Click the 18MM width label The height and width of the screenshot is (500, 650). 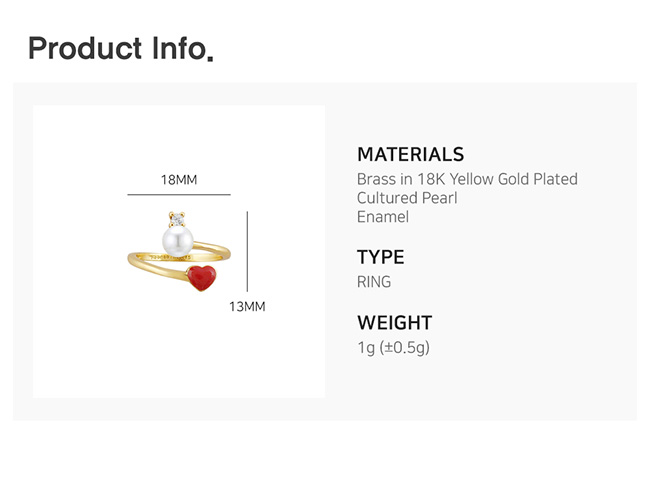point(179,180)
